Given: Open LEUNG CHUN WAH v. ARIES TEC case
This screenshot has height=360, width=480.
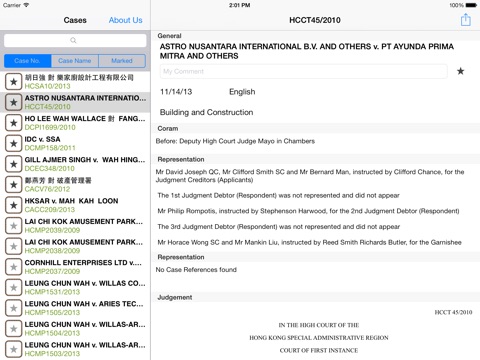Looking at the screenshot, I should pyautogui.click(x=75, y=308).
